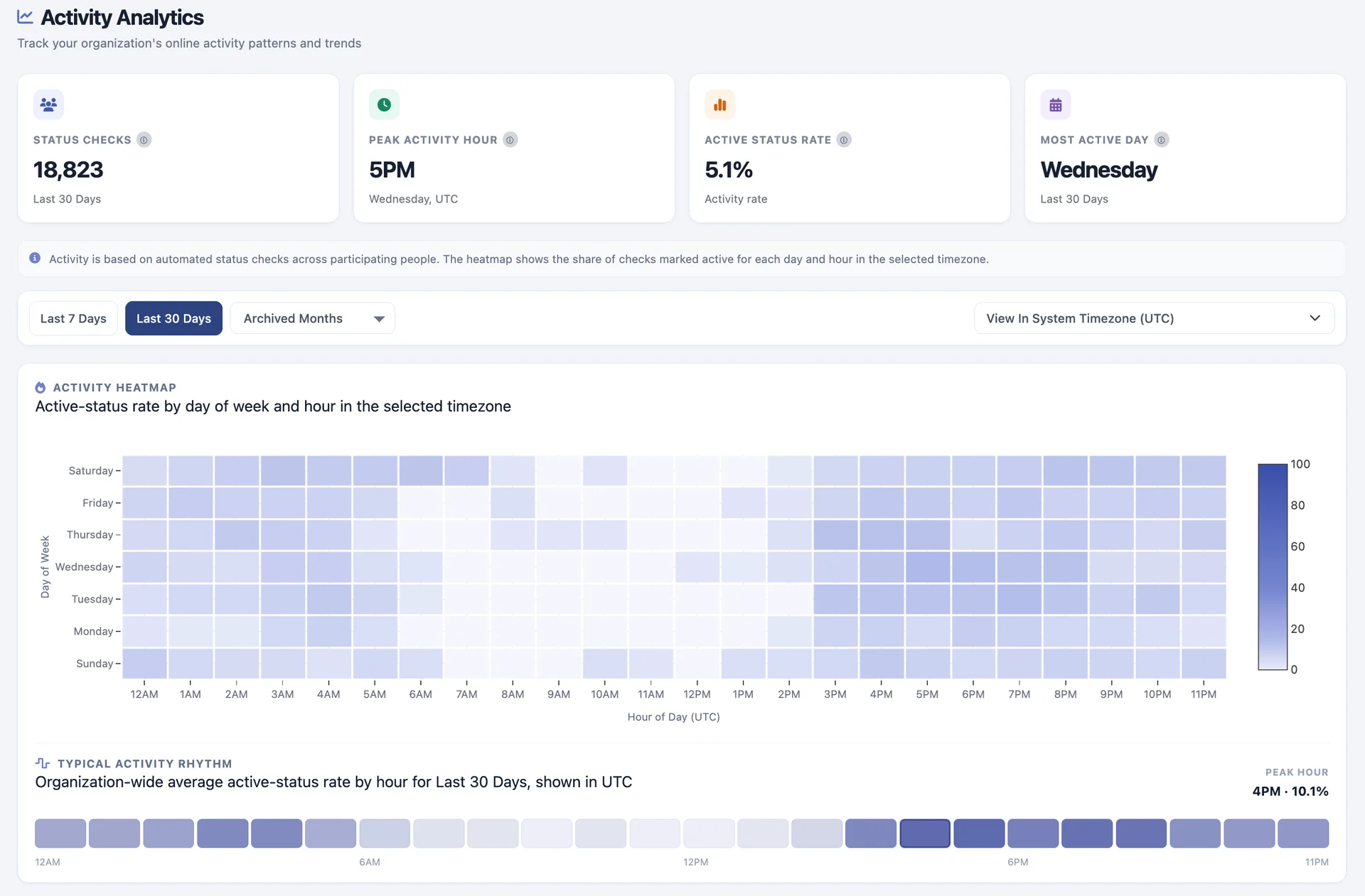Screen dimensions: 1365x896
Task: Click the highlighted 4PM peak rhythm block
Action: (925, 833)
